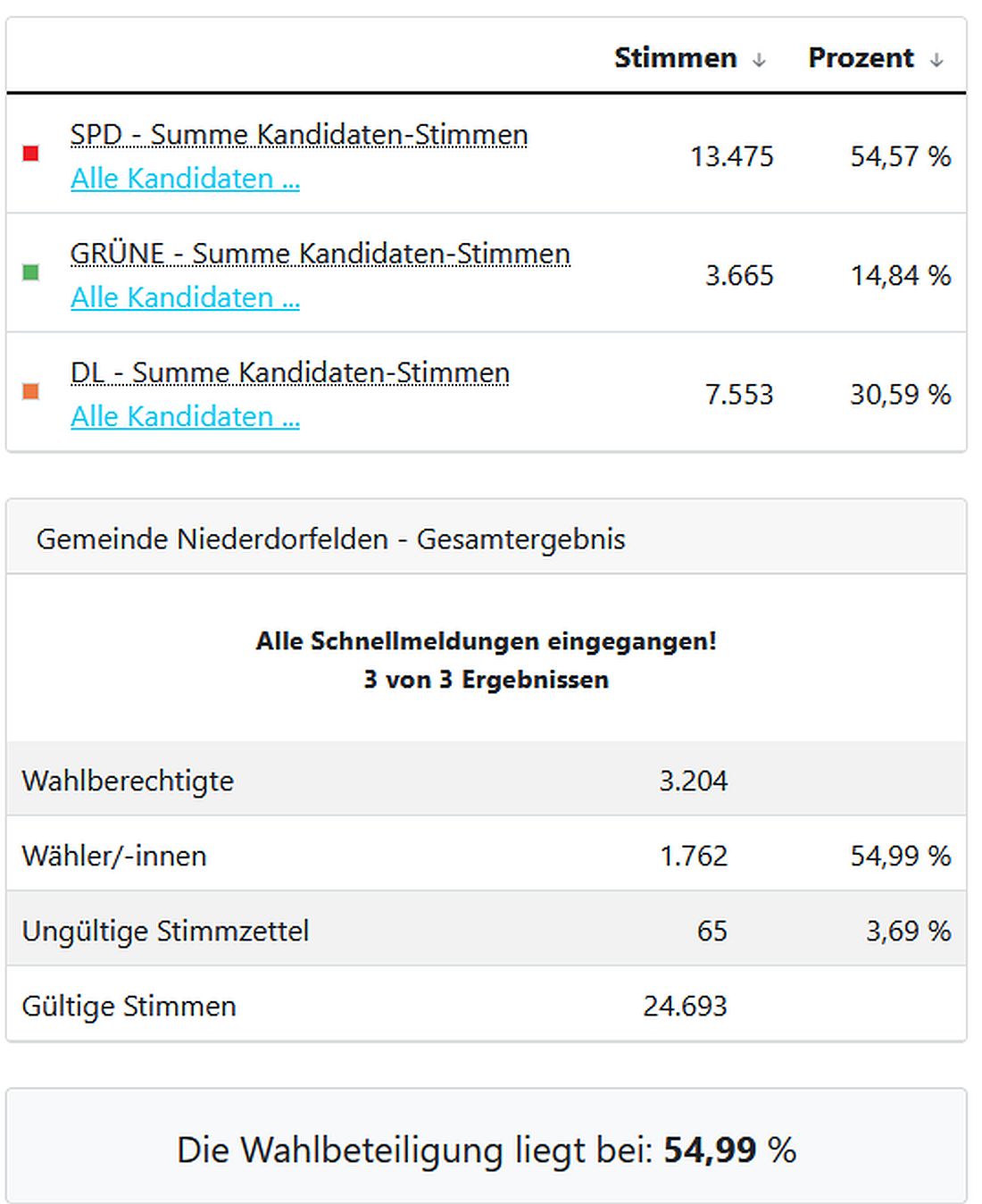Select the Wahlberechtigte row

[x=128, y=780]
